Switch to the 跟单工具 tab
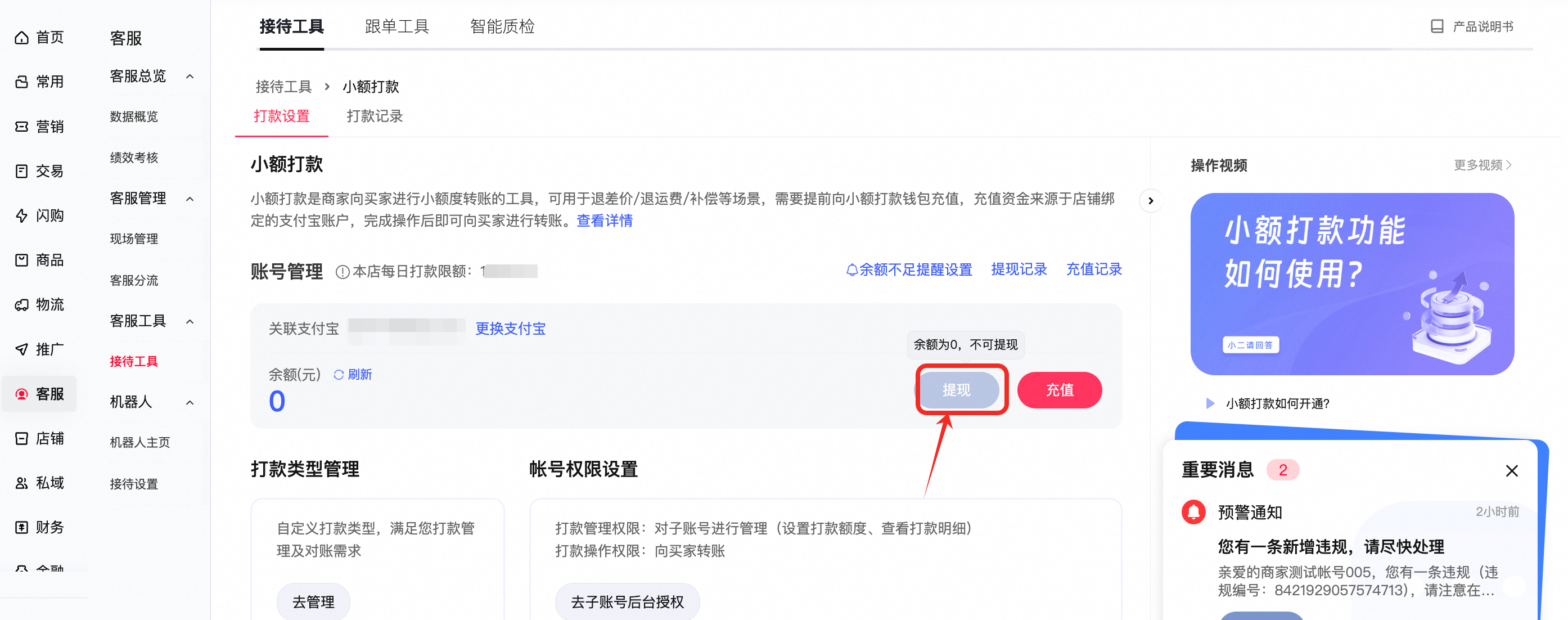This screenshot has width=1568, height=620. (x=397, y=27)
